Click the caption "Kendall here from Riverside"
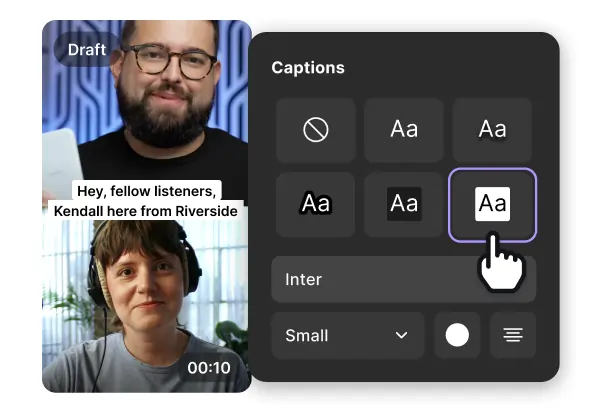 pyautogui.click(x=147, y=211)
